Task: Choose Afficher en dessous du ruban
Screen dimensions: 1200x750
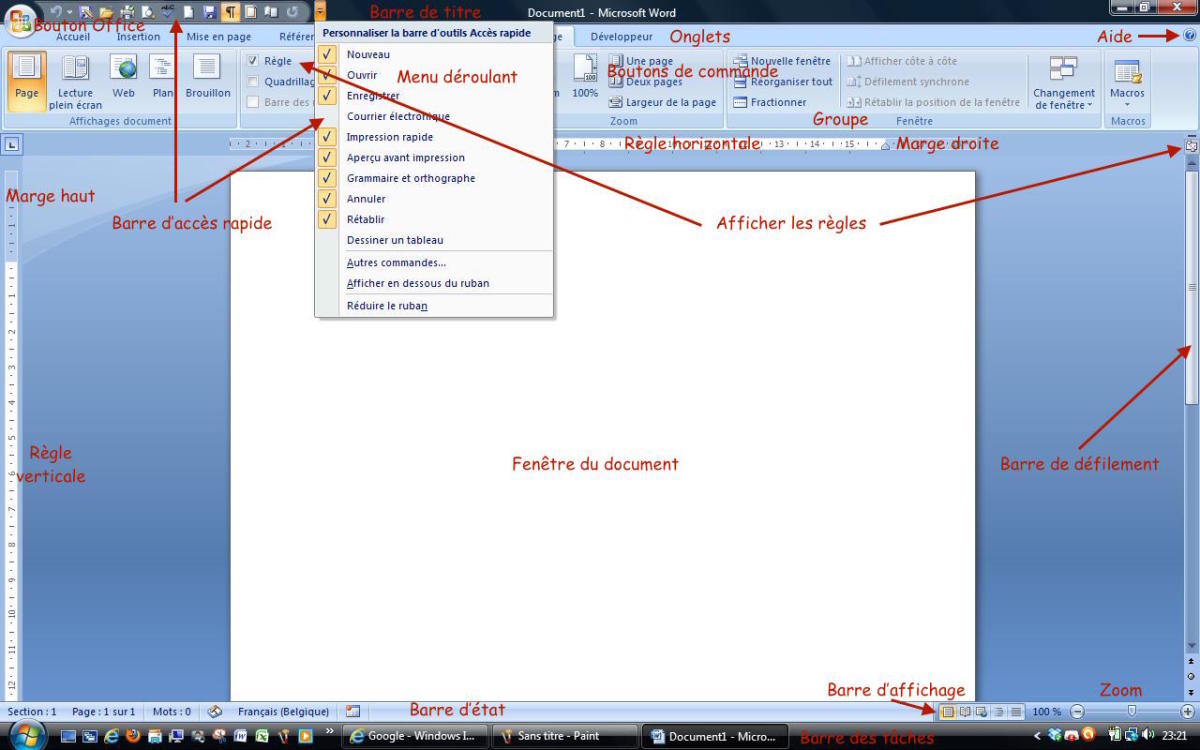Action: [x=434, y=283]
